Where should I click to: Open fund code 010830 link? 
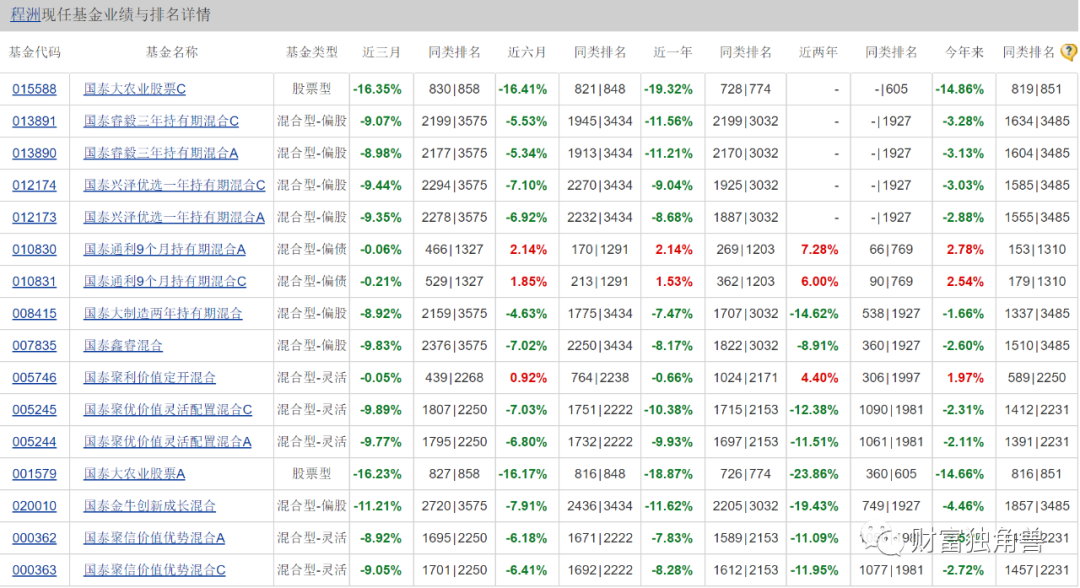(x=34, y=249)
